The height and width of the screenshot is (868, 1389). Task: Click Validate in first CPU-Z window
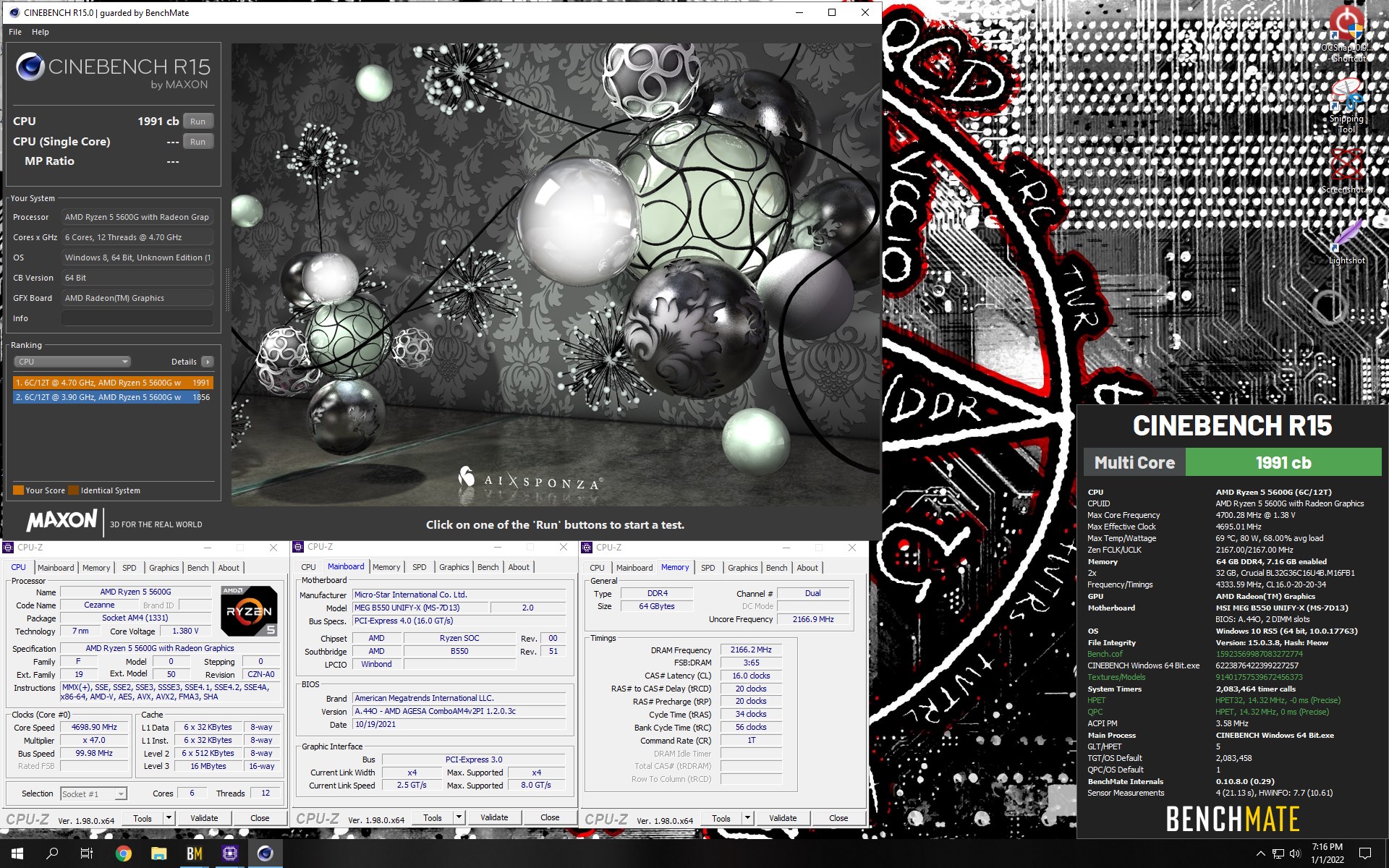point(204,819)
